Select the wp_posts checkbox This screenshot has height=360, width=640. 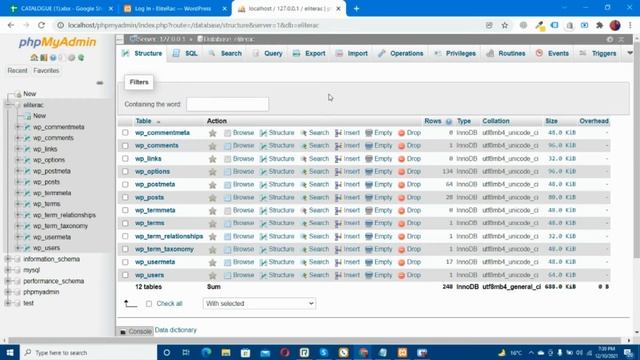tap(125, 197)
